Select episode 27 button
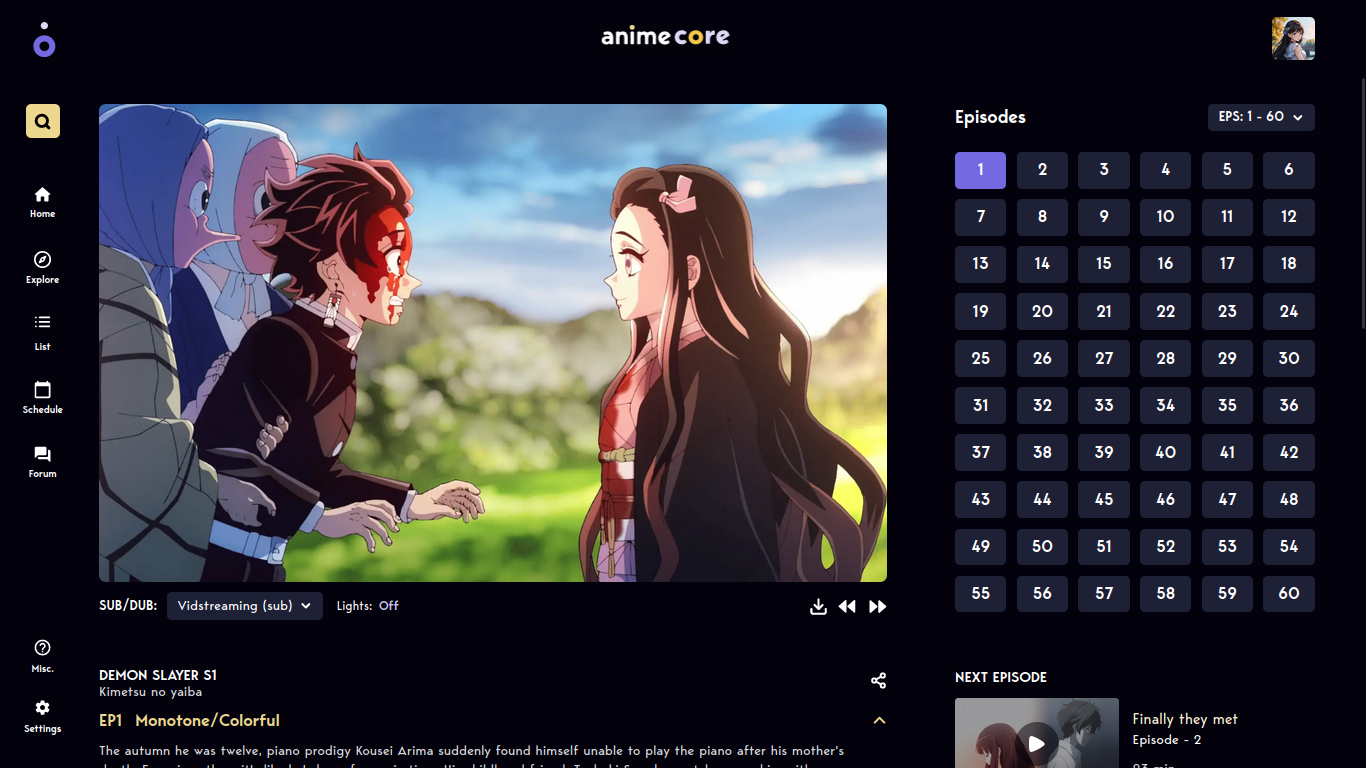 (x=1104, y=358)
